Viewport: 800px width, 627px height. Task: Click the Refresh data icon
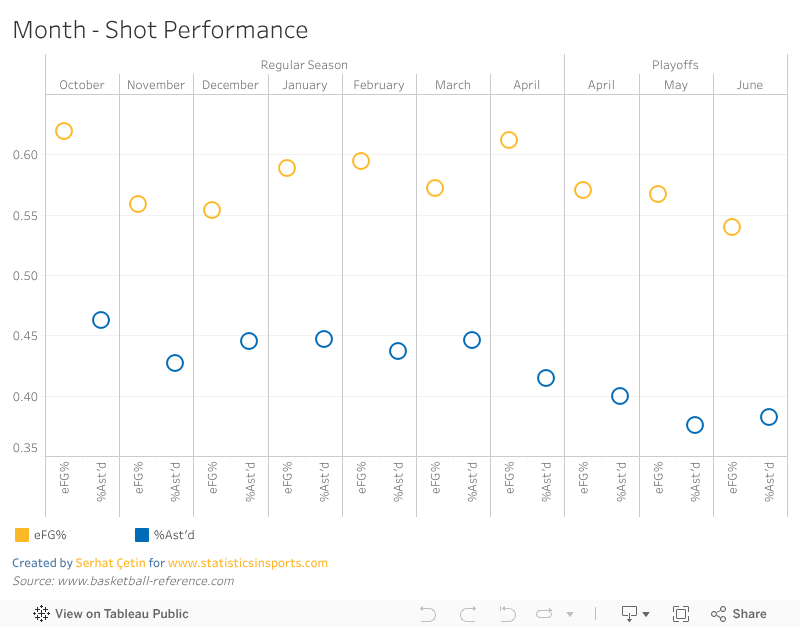click(544, 614)
